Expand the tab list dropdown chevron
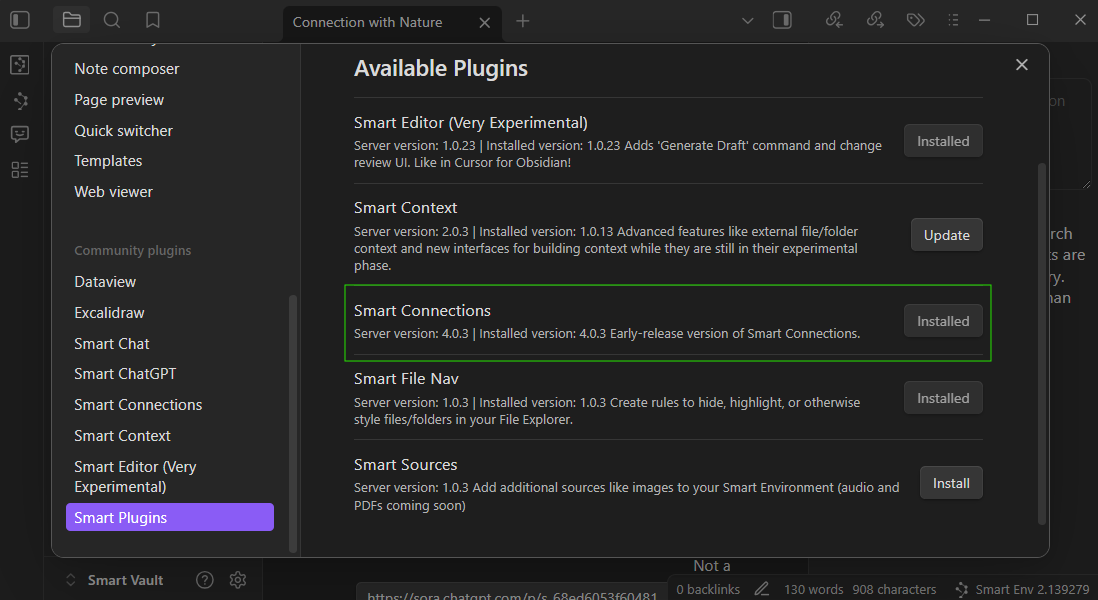Viewport: 1098px width, 600px height. coord(747,20)
